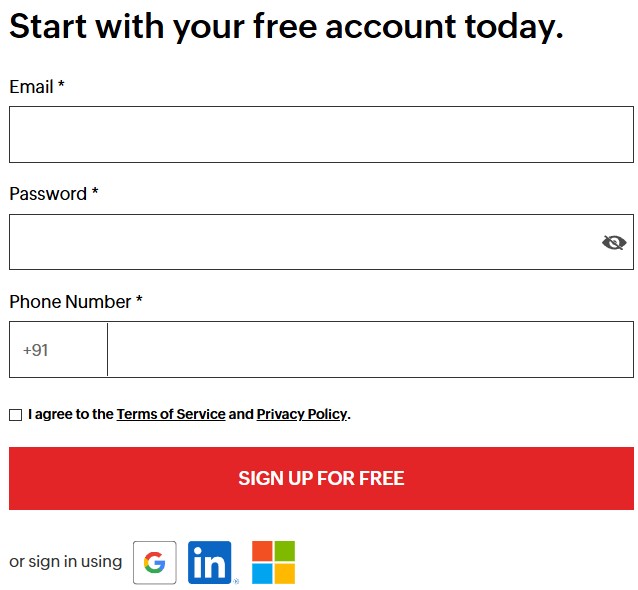Viewport: 638px width, 590px height.
Task: Focus the Email input field
Action: click(x=320, y=135)
